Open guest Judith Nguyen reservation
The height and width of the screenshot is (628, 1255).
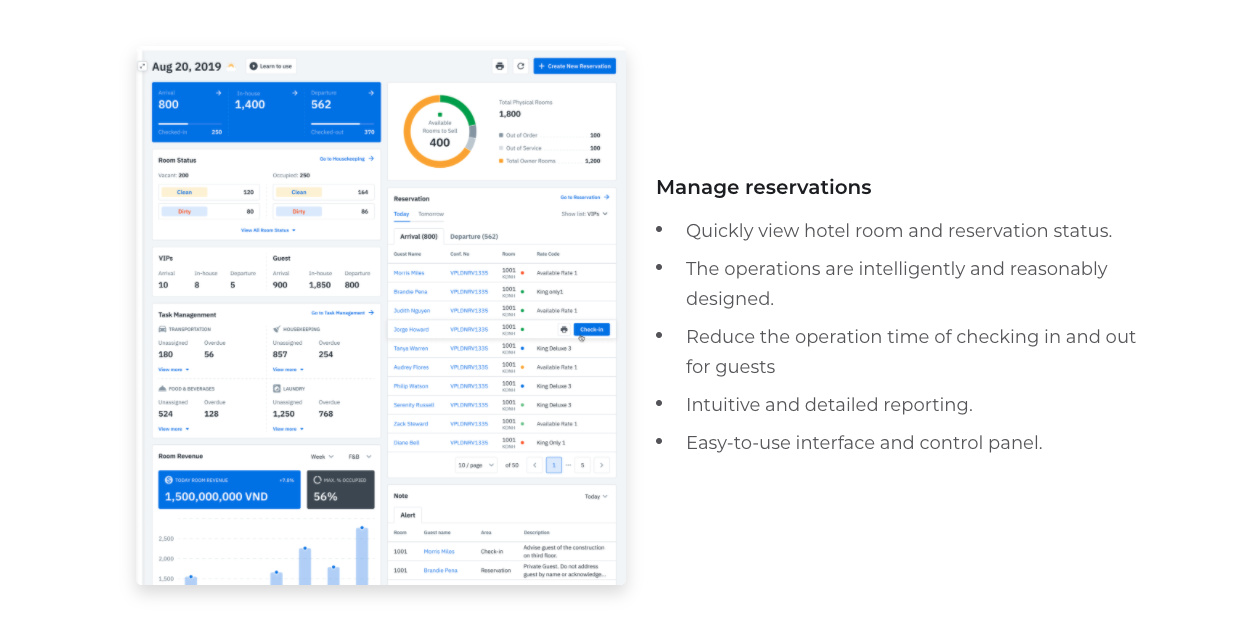click(x=410, y=311)
